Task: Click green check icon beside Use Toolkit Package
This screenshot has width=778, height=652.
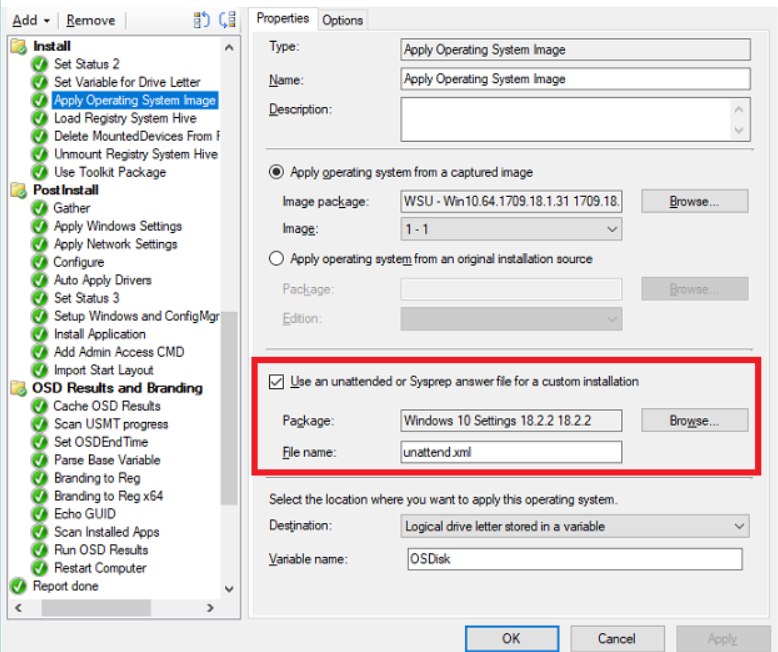Action: pyautogui.click(x=39, y=172)
